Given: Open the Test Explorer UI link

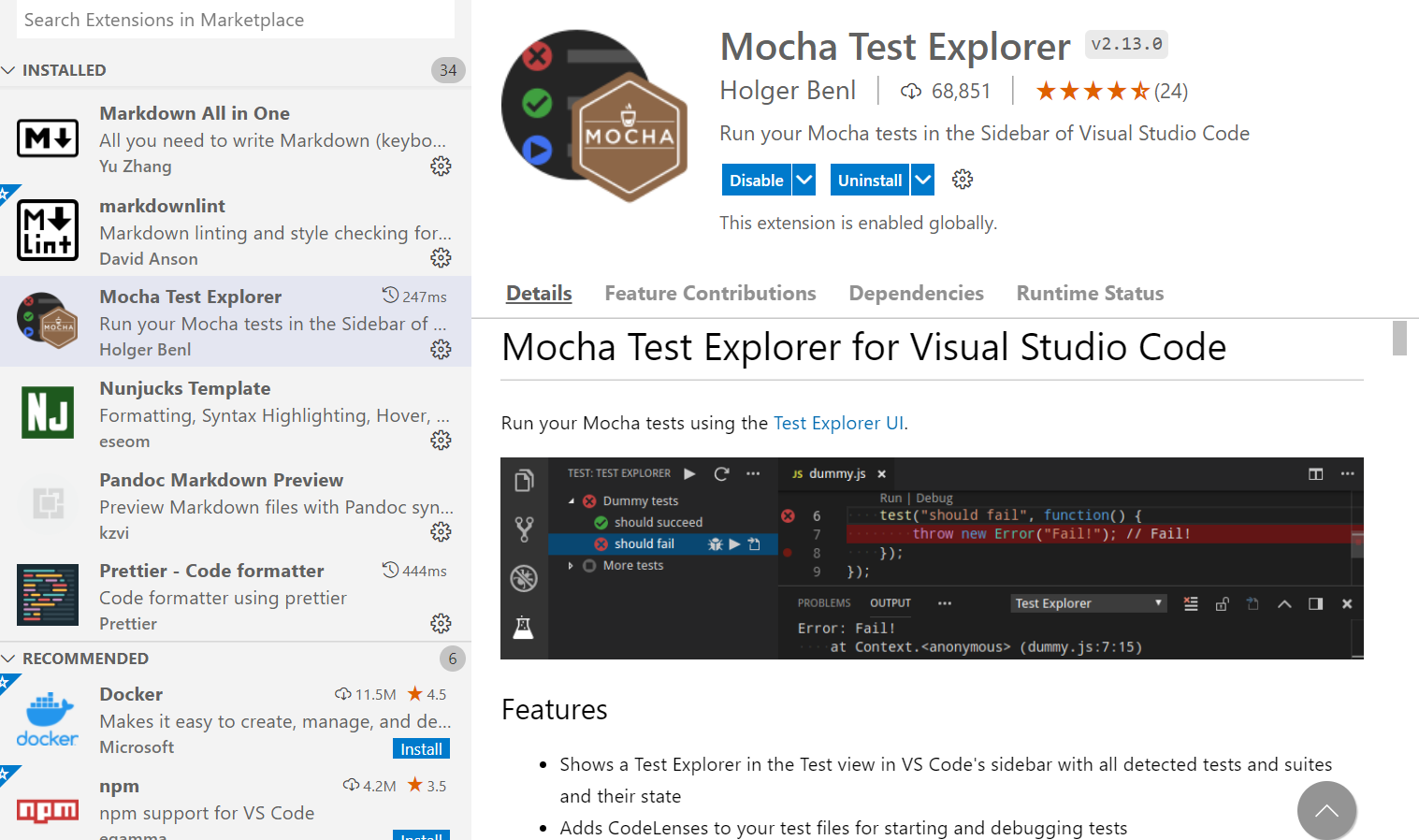Looking at the screenshot, I should (x=837, y=423).
